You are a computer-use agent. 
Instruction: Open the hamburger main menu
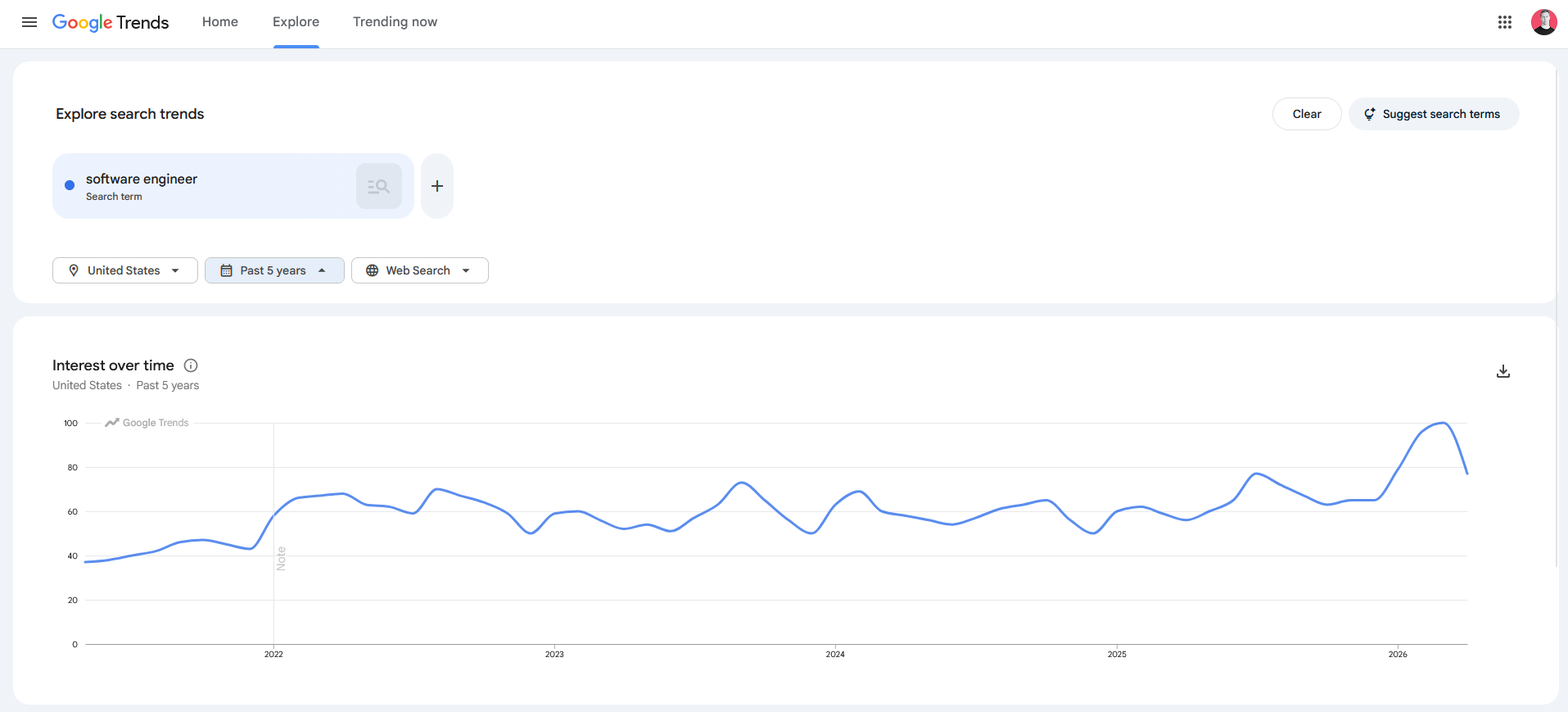pyautogui.click(x=29, y=22)
